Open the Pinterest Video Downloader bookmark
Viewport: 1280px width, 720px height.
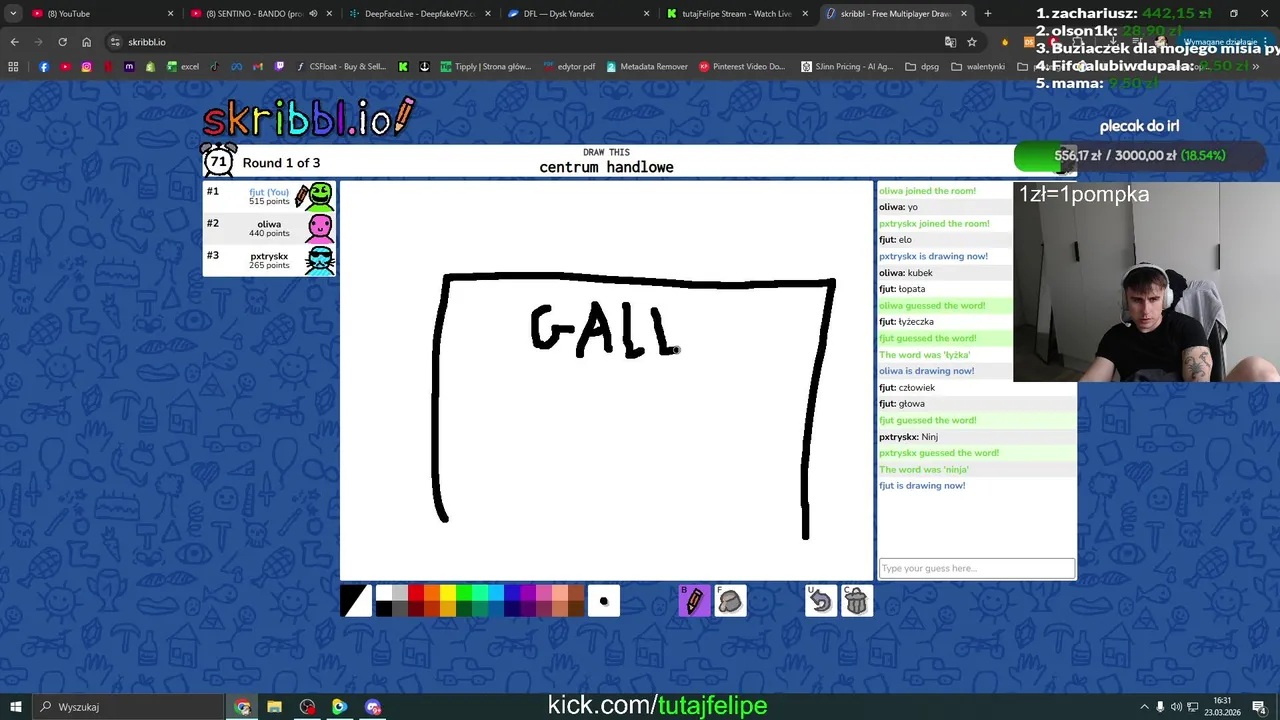tap(742, 67)
